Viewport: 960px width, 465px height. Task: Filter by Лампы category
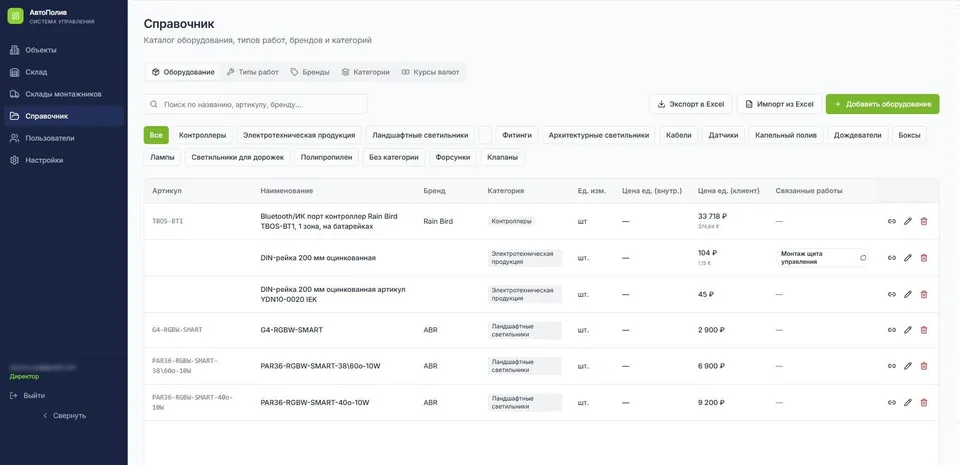pos(162,157)
